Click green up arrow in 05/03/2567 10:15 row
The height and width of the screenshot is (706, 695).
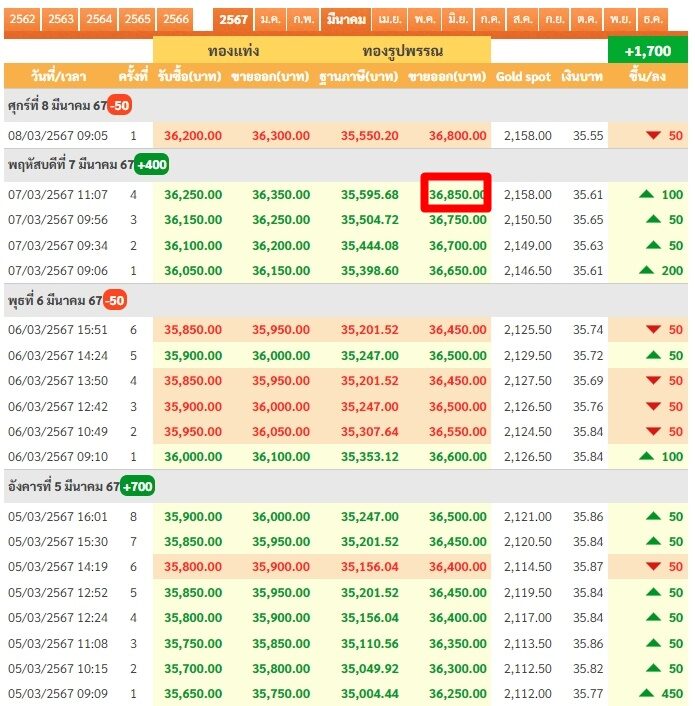pos(653,668)
